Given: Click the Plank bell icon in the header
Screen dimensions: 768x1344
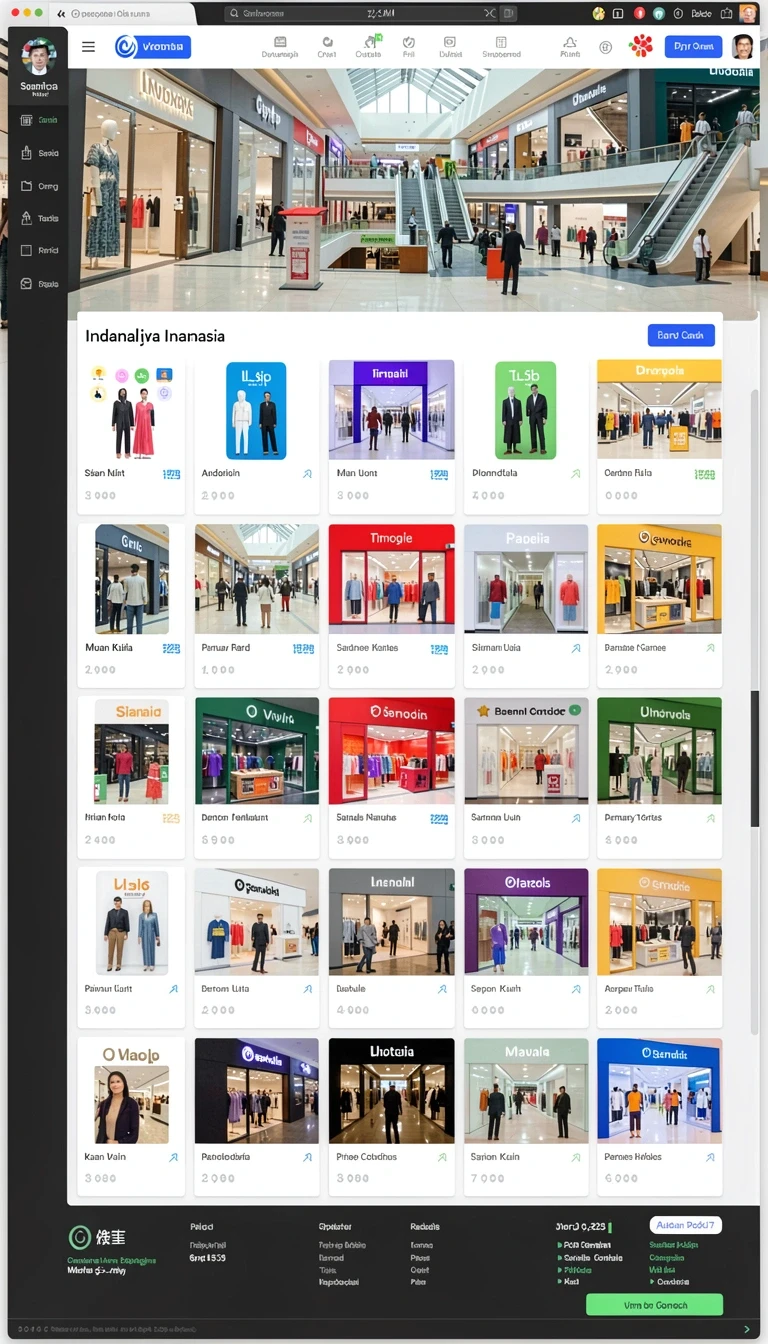Looking at the screenshot, I should click(x=570, y=47).
